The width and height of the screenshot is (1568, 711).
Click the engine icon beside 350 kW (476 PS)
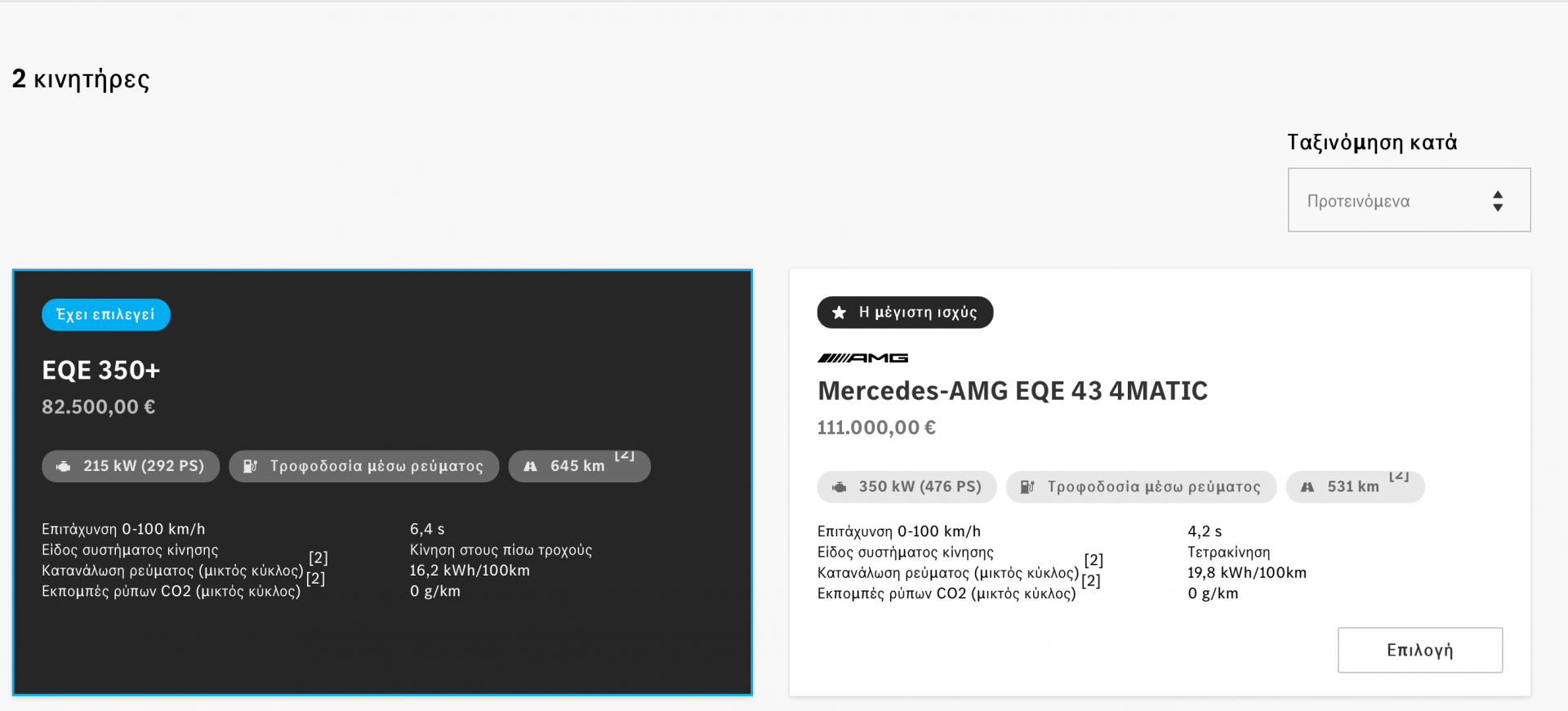point(839,487)
